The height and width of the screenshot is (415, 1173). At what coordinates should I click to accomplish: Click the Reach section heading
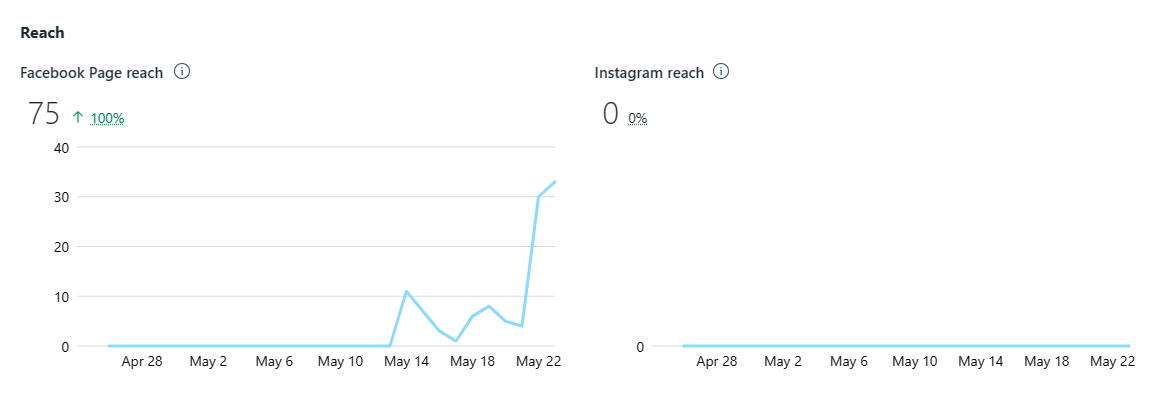point(42,33)
